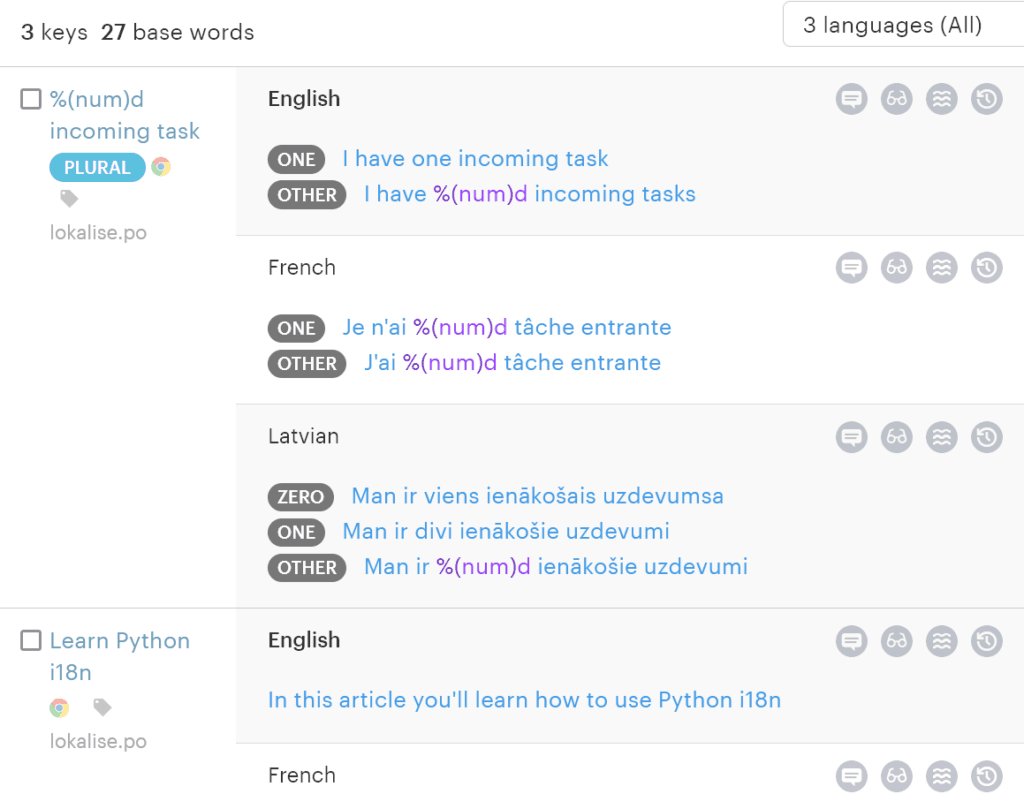Edit the English ONE form translation
The width and height of the screenshot is (1024, 809).
475,159
